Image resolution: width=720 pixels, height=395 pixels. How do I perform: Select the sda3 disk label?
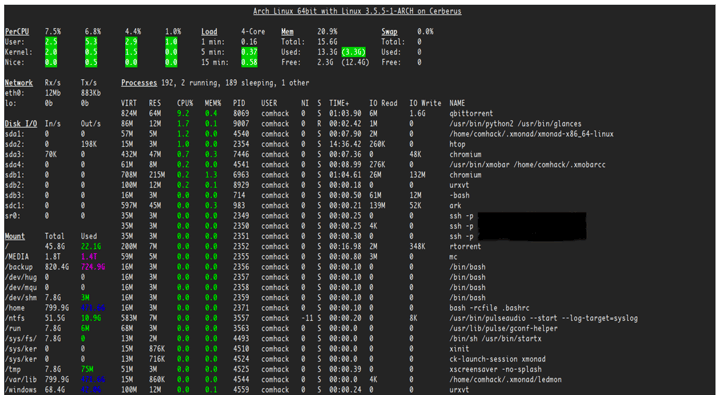pyautogui.click(x=15, y=154)
